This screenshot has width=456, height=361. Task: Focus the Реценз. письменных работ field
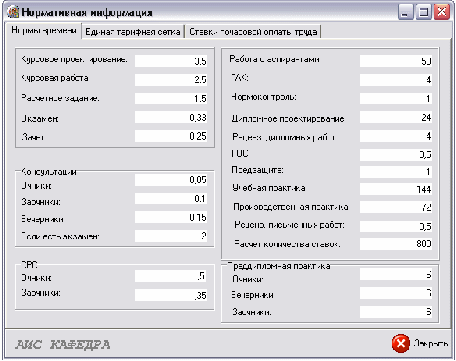[396, 226]
